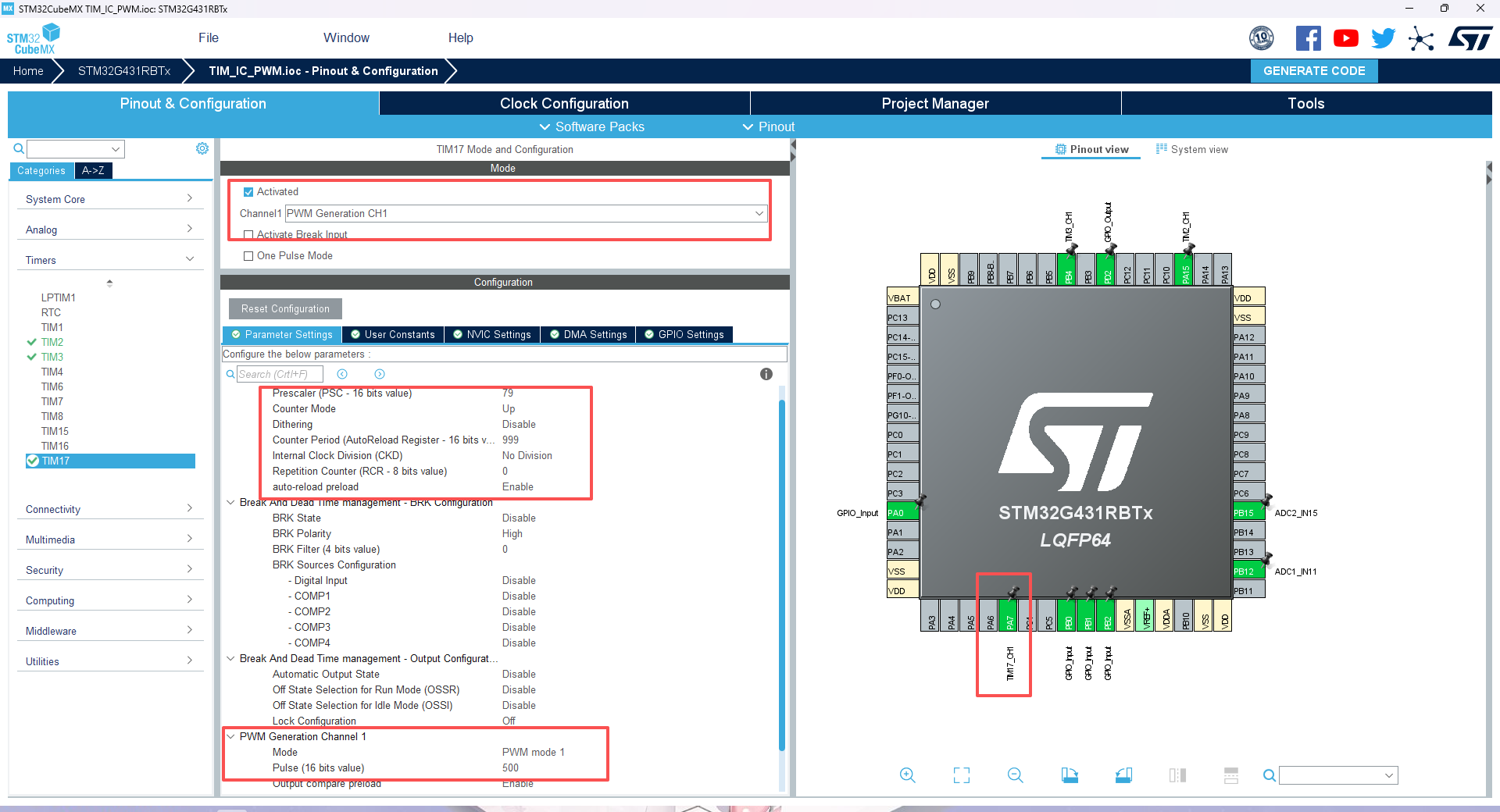This screenshot has height=812, width=1500.
Task: Fit the chip to the view
Action: click(x=962, y=775)
